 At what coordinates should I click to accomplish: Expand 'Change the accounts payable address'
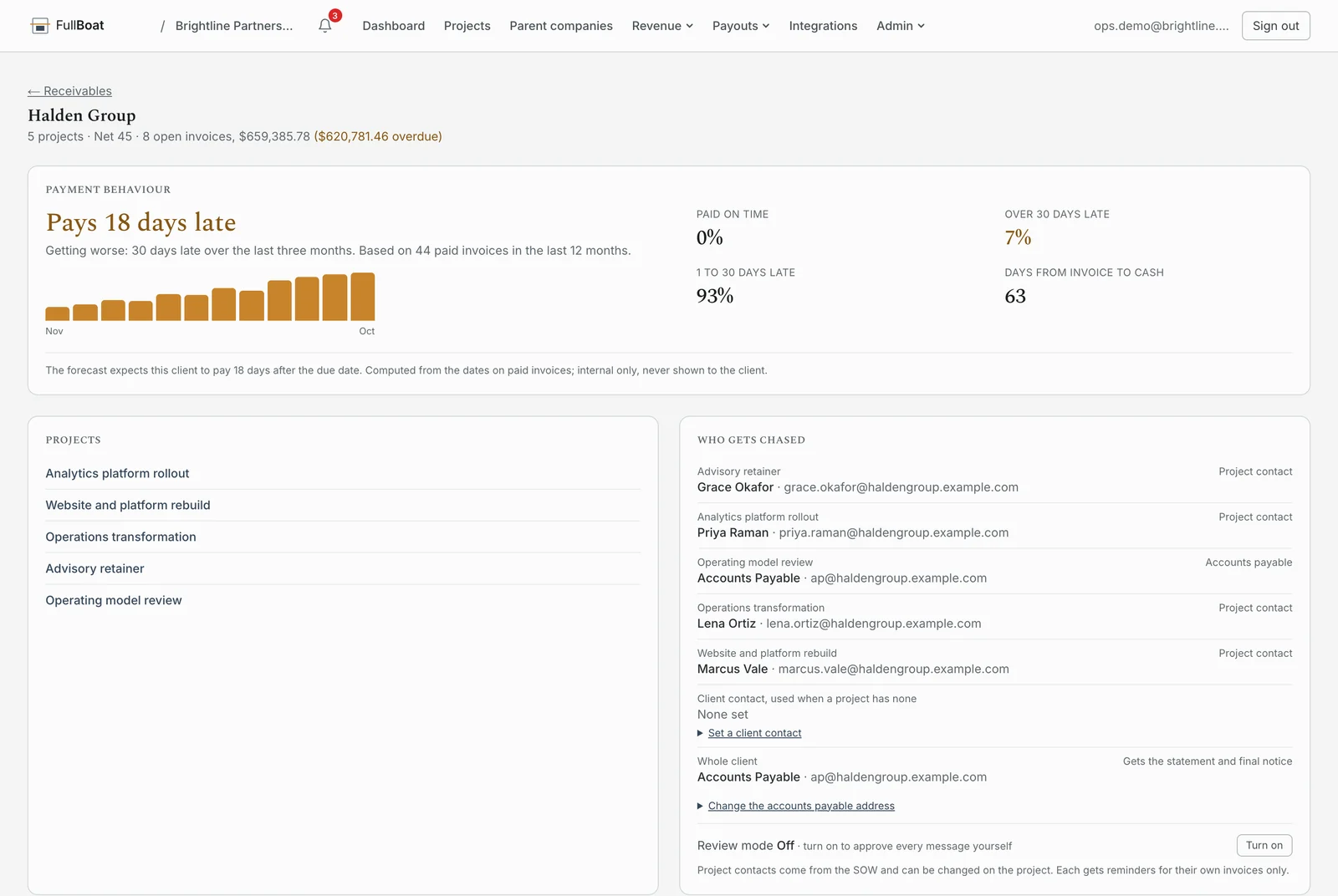[x=801, y=806]
